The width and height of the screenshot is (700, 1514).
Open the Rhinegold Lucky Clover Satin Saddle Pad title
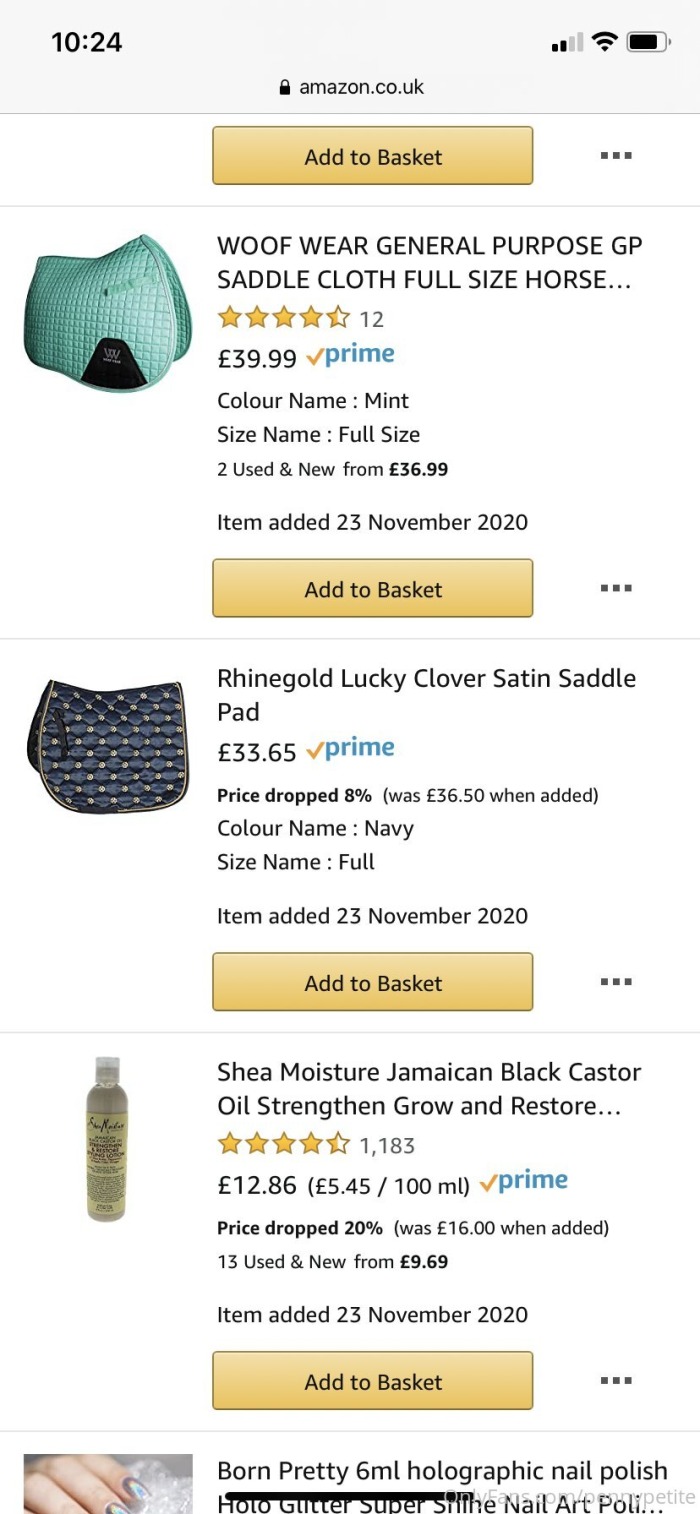[x=426, y=694]
